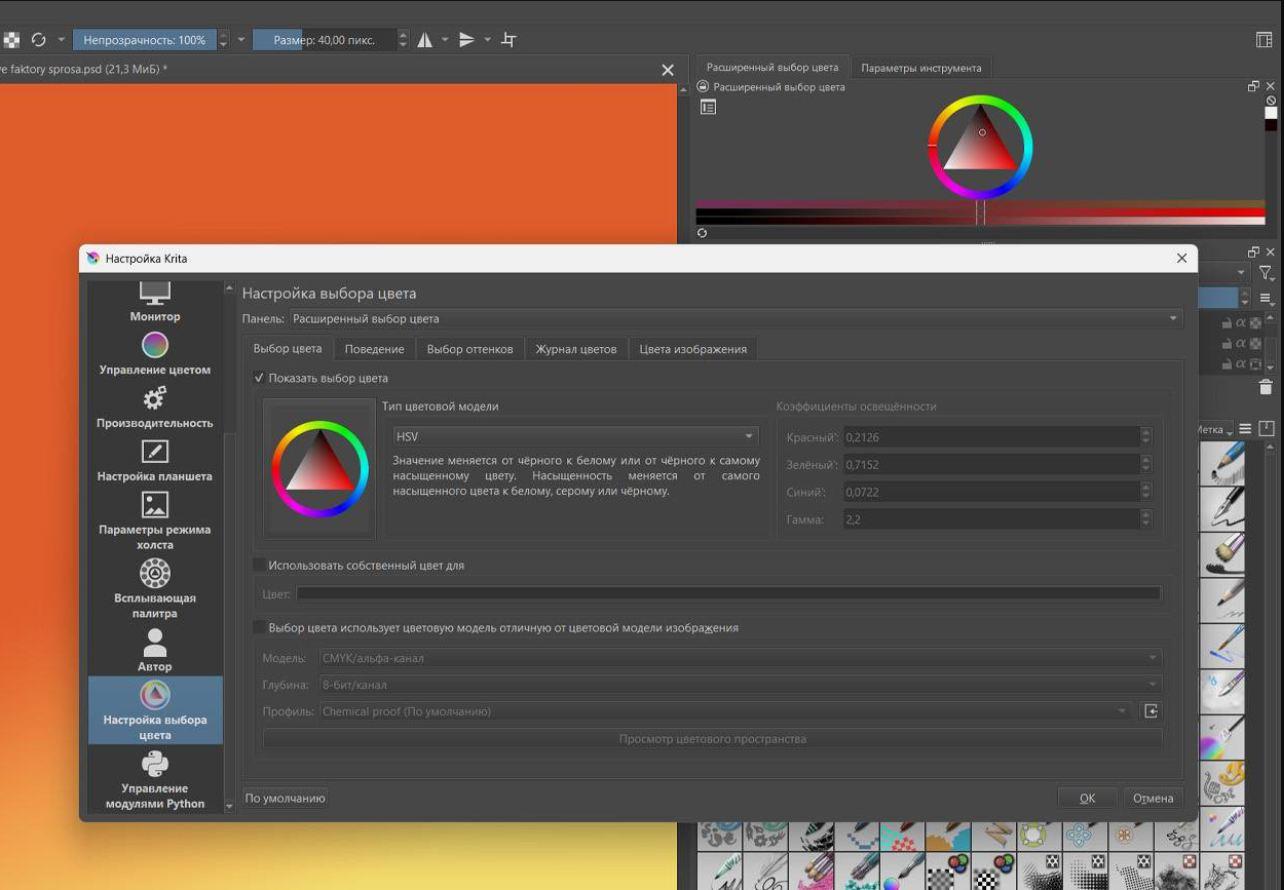Uncheck Показать выбор цвета checkbox

259,378
